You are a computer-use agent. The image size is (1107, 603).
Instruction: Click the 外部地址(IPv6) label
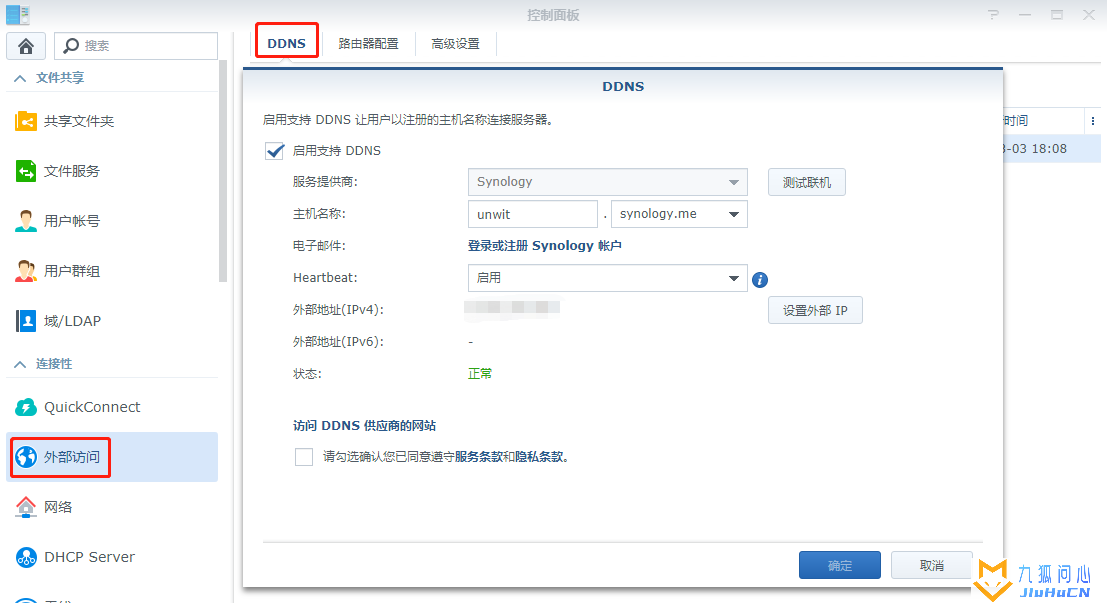pos(338,342)
